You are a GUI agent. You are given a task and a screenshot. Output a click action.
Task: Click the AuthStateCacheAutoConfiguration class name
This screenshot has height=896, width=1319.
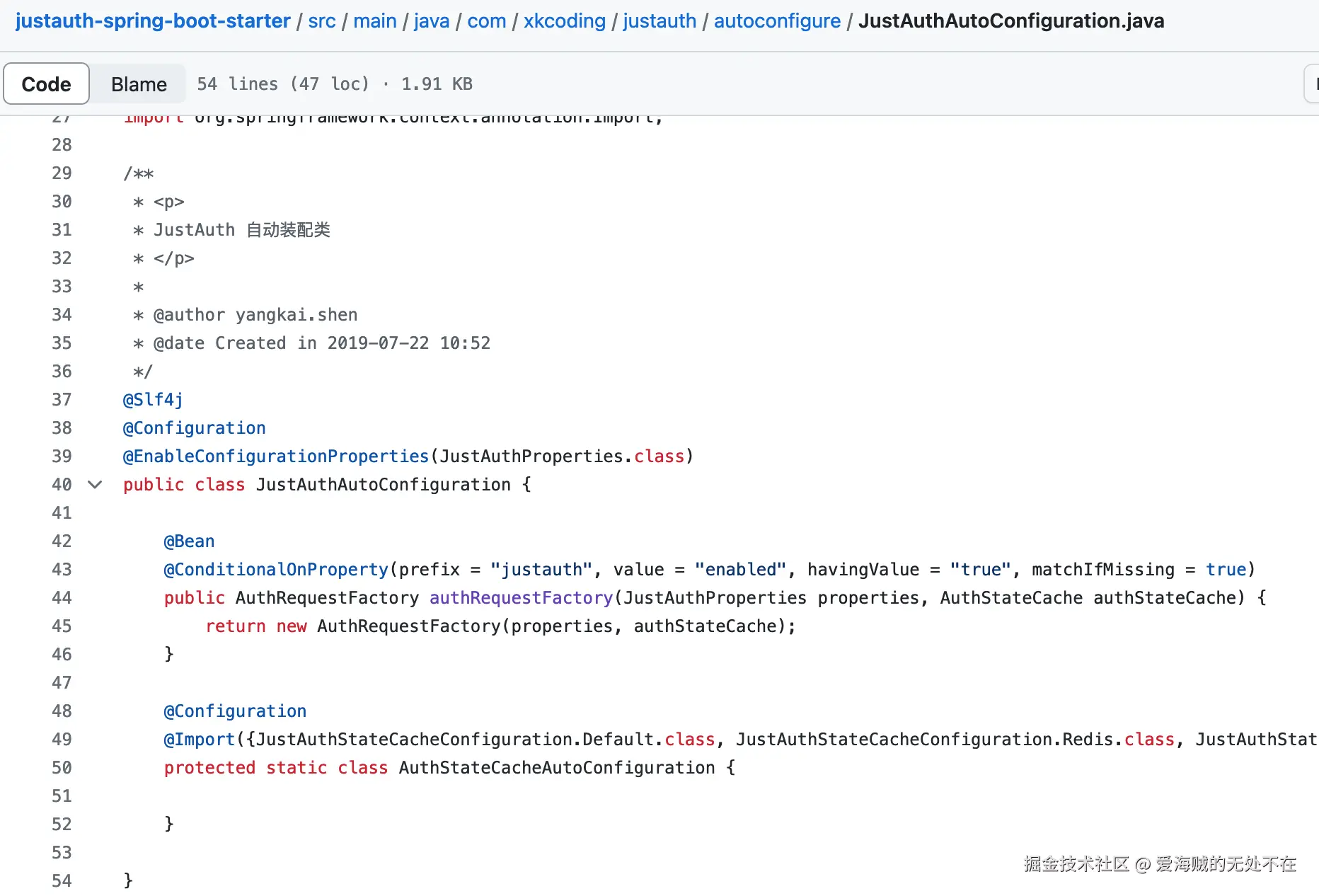(557, 768)
